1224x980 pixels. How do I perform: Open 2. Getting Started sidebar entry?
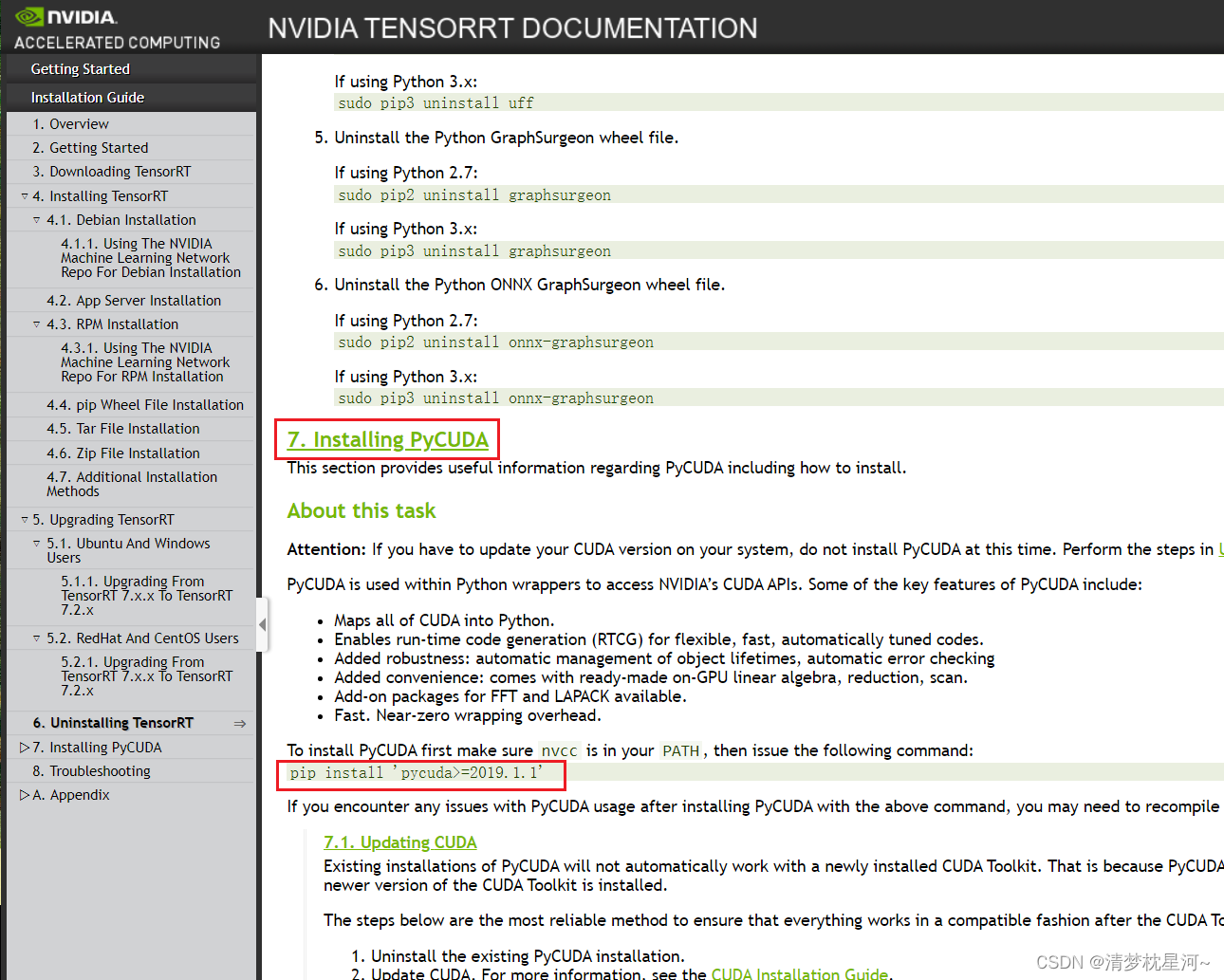(x=90, y=148)
